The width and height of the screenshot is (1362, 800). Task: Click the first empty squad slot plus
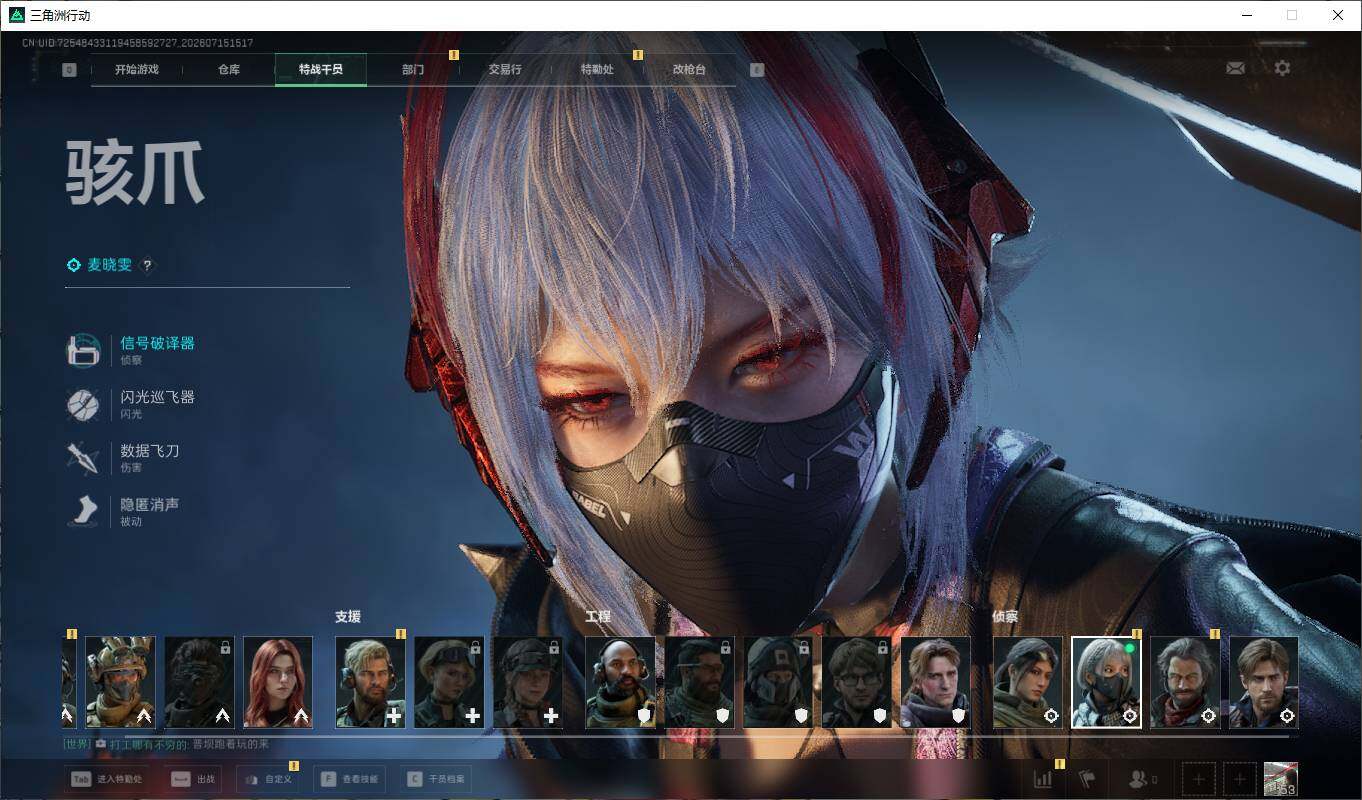coord(1199,779)
